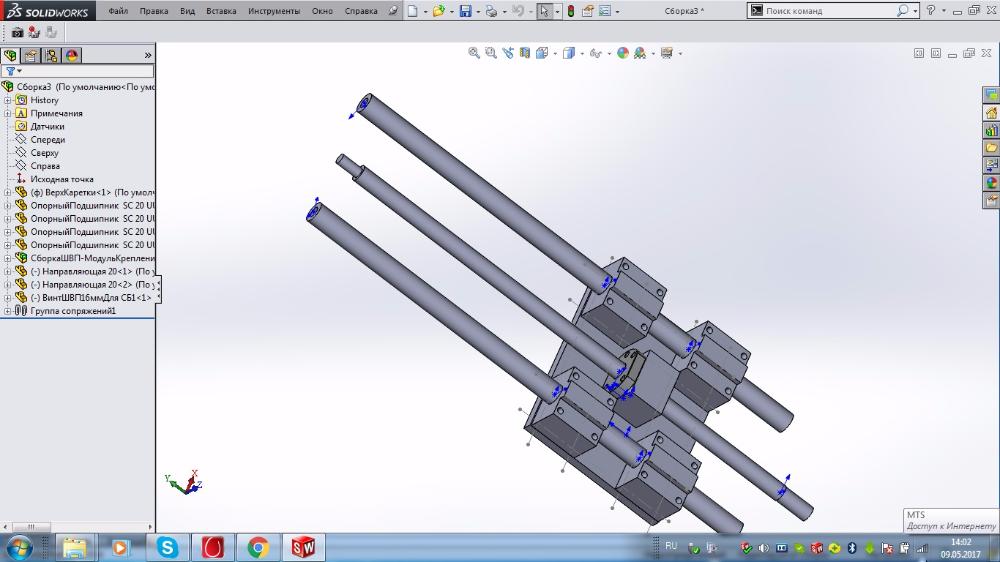
Task: Select the Спереди plane in tree
Action: coord(47,140)
